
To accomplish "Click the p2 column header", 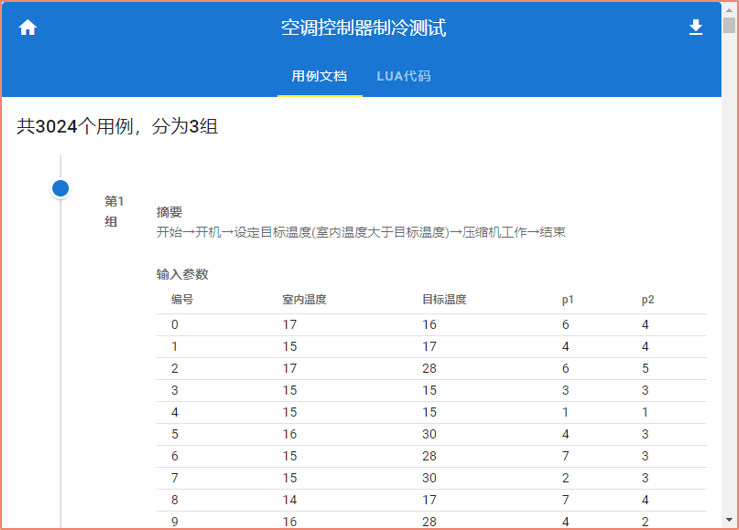I will tap(648, 300).
